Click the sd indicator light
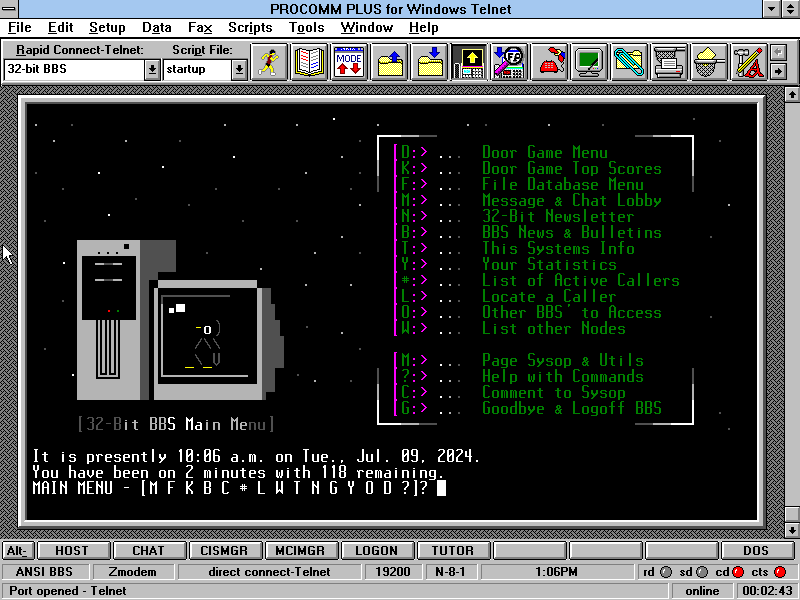The image size is (800, 600). click(702, 572)
